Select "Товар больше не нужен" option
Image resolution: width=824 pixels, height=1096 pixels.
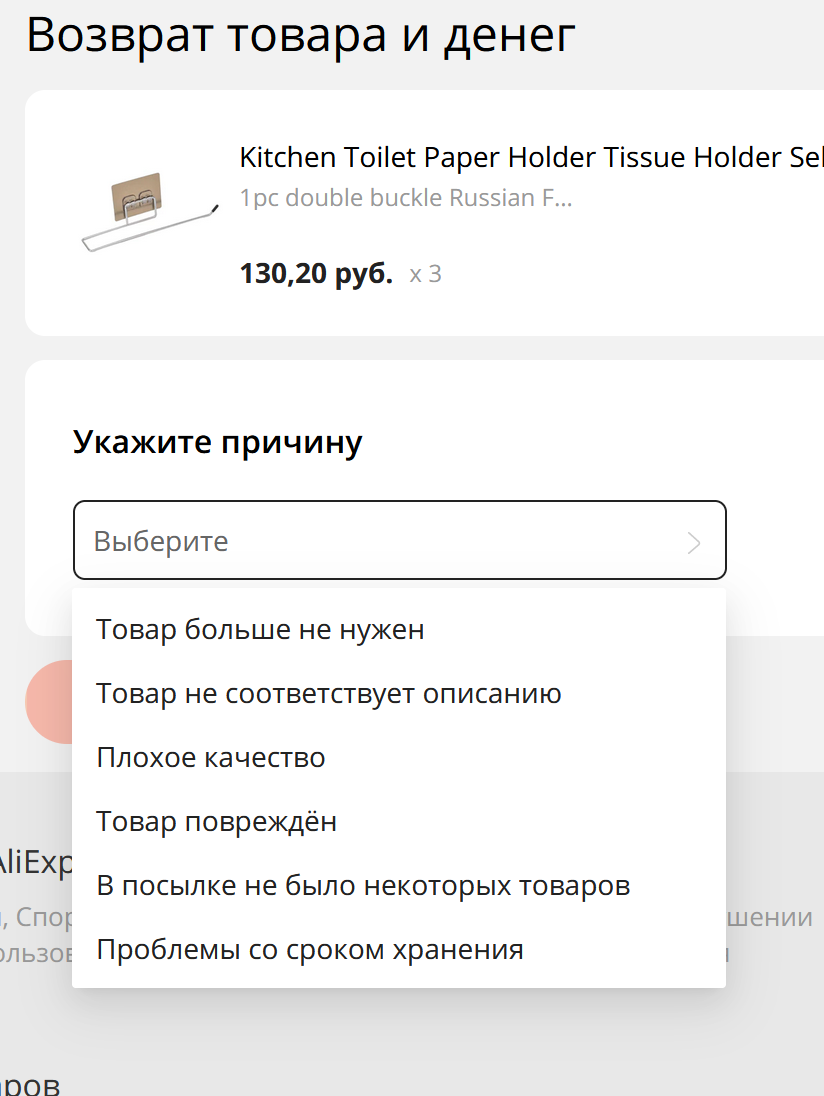click(260, 630)
